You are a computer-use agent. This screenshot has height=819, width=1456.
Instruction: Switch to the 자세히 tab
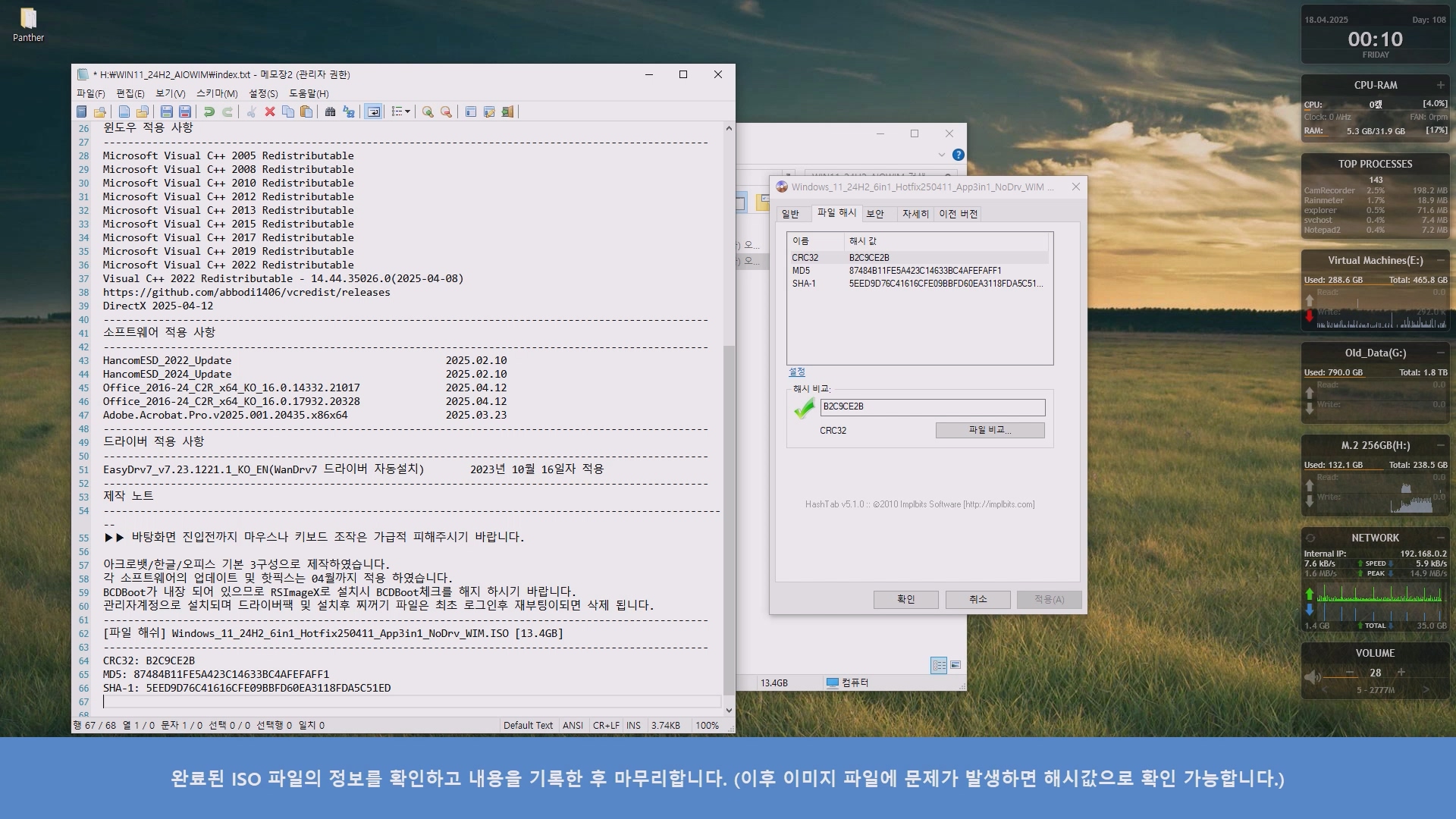[x=915, y=214]
